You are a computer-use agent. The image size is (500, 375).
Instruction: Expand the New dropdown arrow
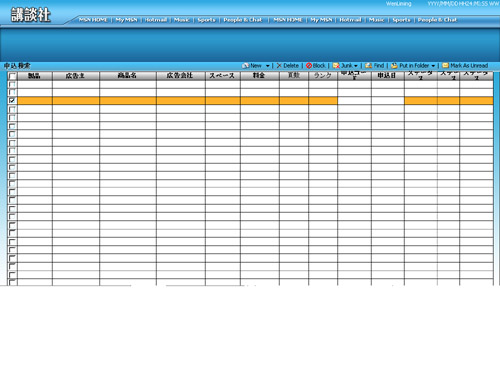coord(267,66)
